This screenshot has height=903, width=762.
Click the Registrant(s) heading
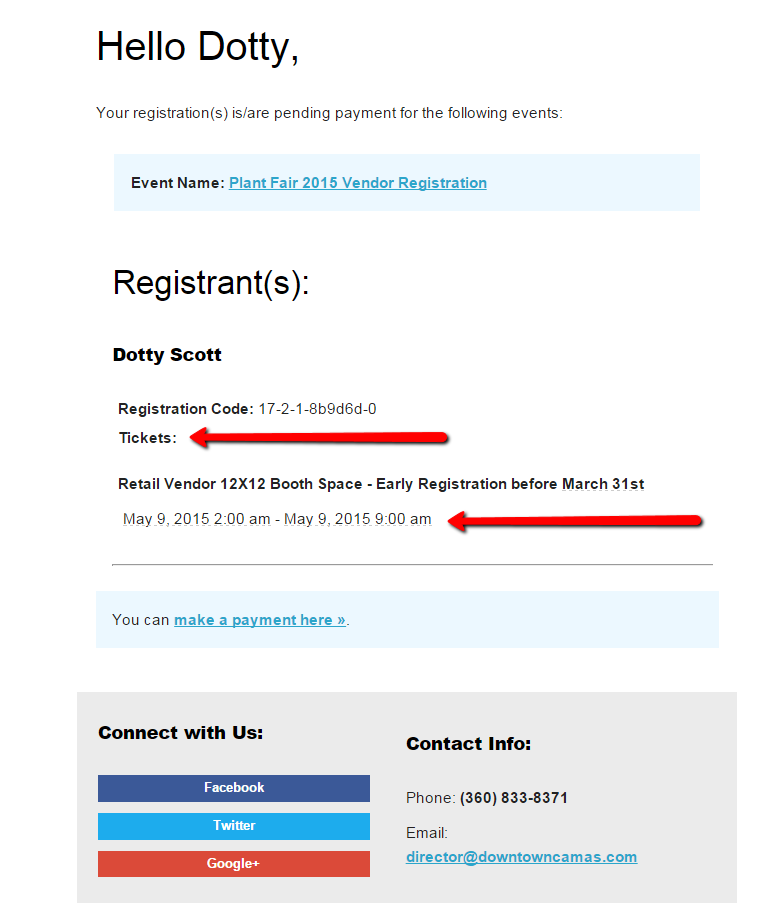pos(211,283)
